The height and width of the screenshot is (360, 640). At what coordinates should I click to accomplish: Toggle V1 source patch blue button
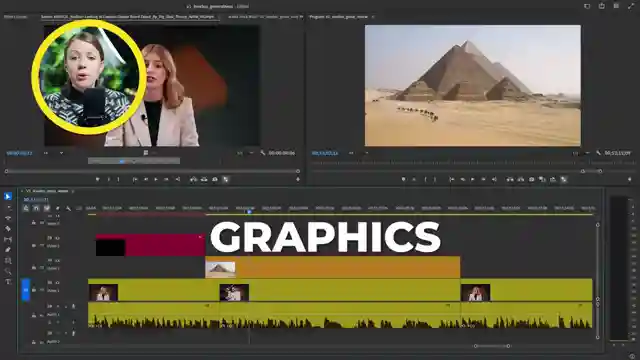click(x=26, y=290)
